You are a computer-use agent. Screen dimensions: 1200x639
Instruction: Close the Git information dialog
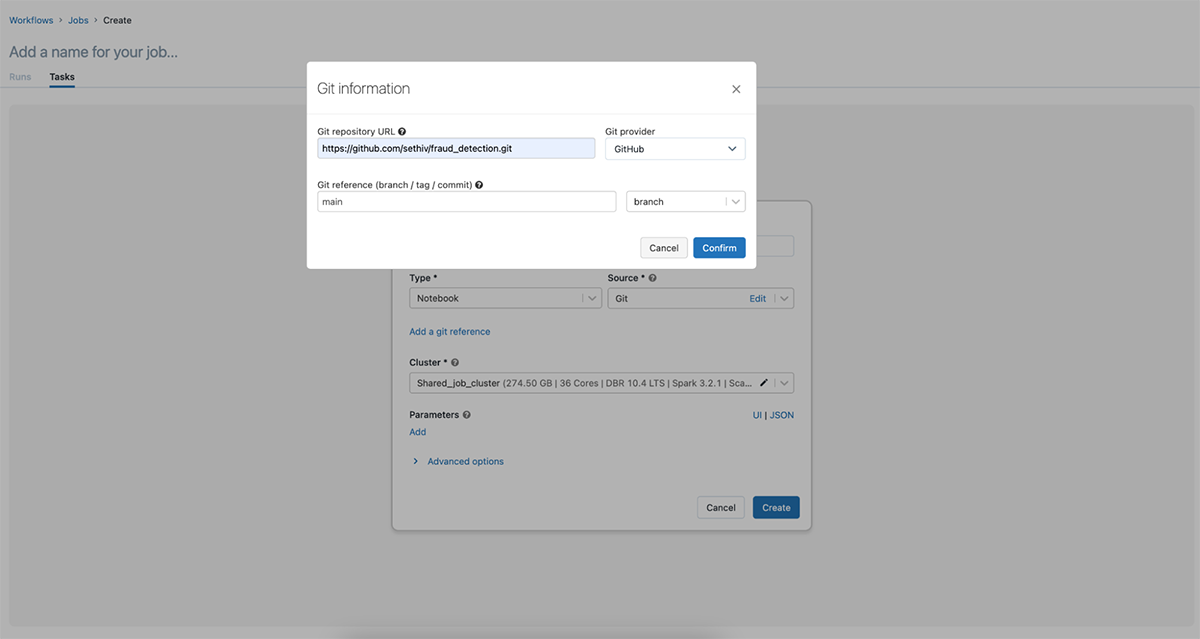[736, 89]
